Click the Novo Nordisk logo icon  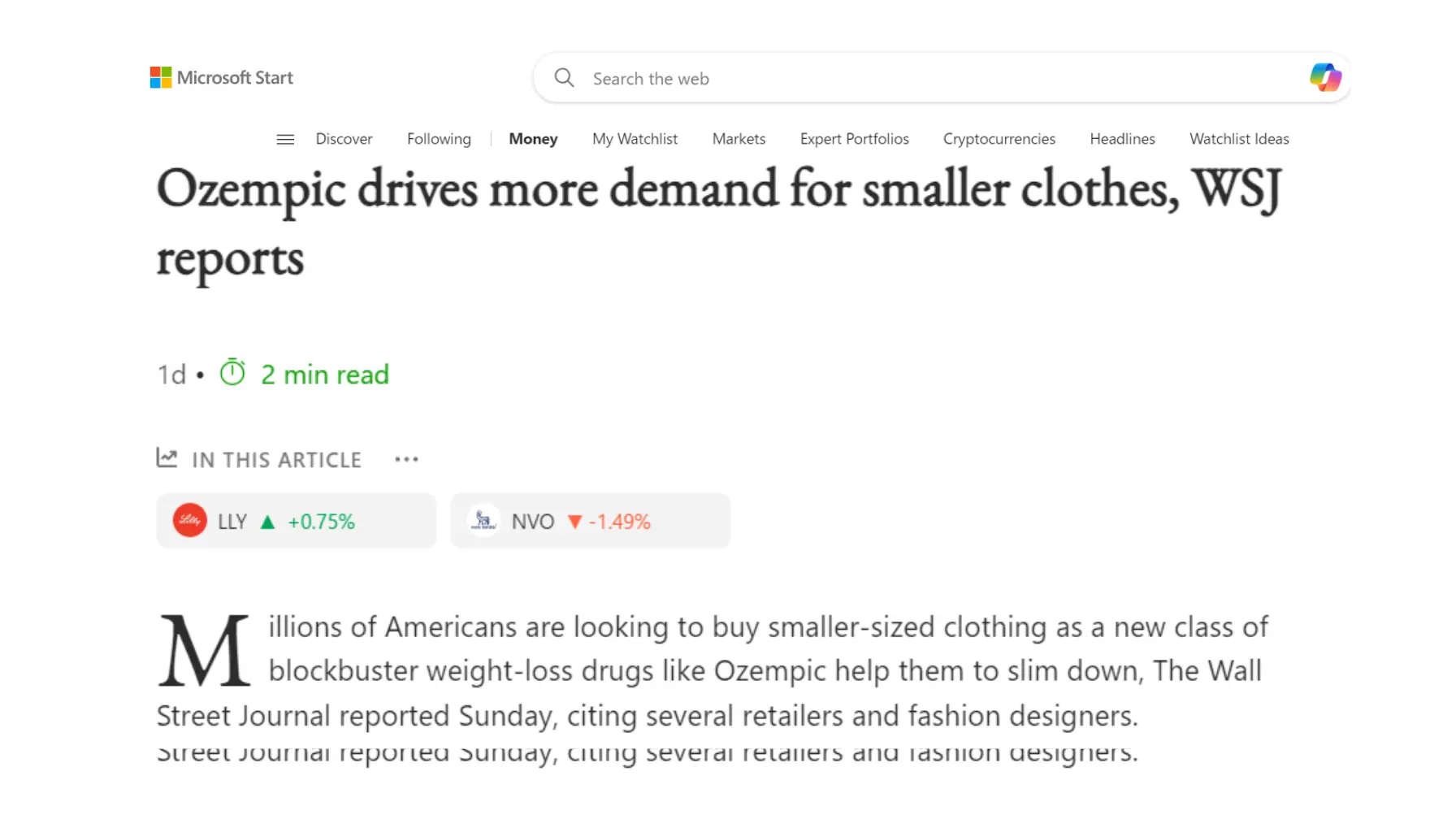tap(484, 521)
